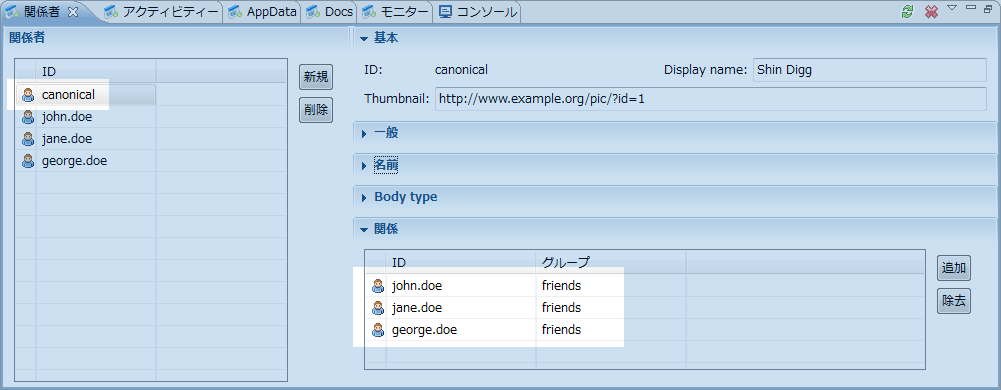
Task: Expand the Body type section
Action: [x=365, y=197]
